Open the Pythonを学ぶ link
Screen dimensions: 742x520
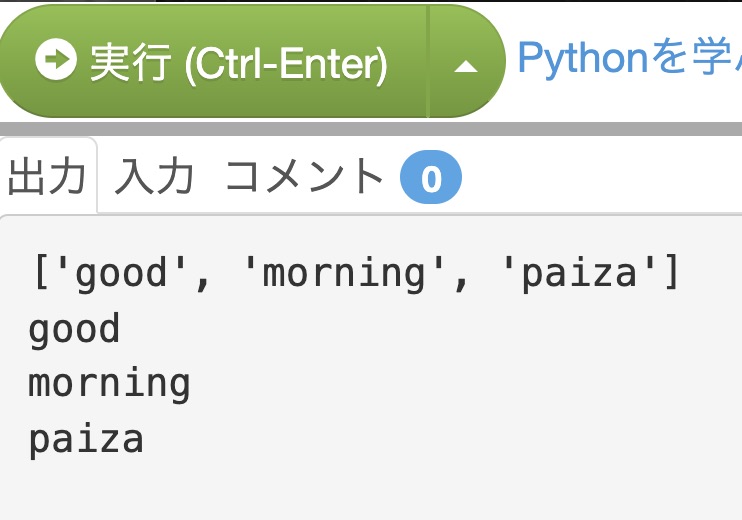629,58
